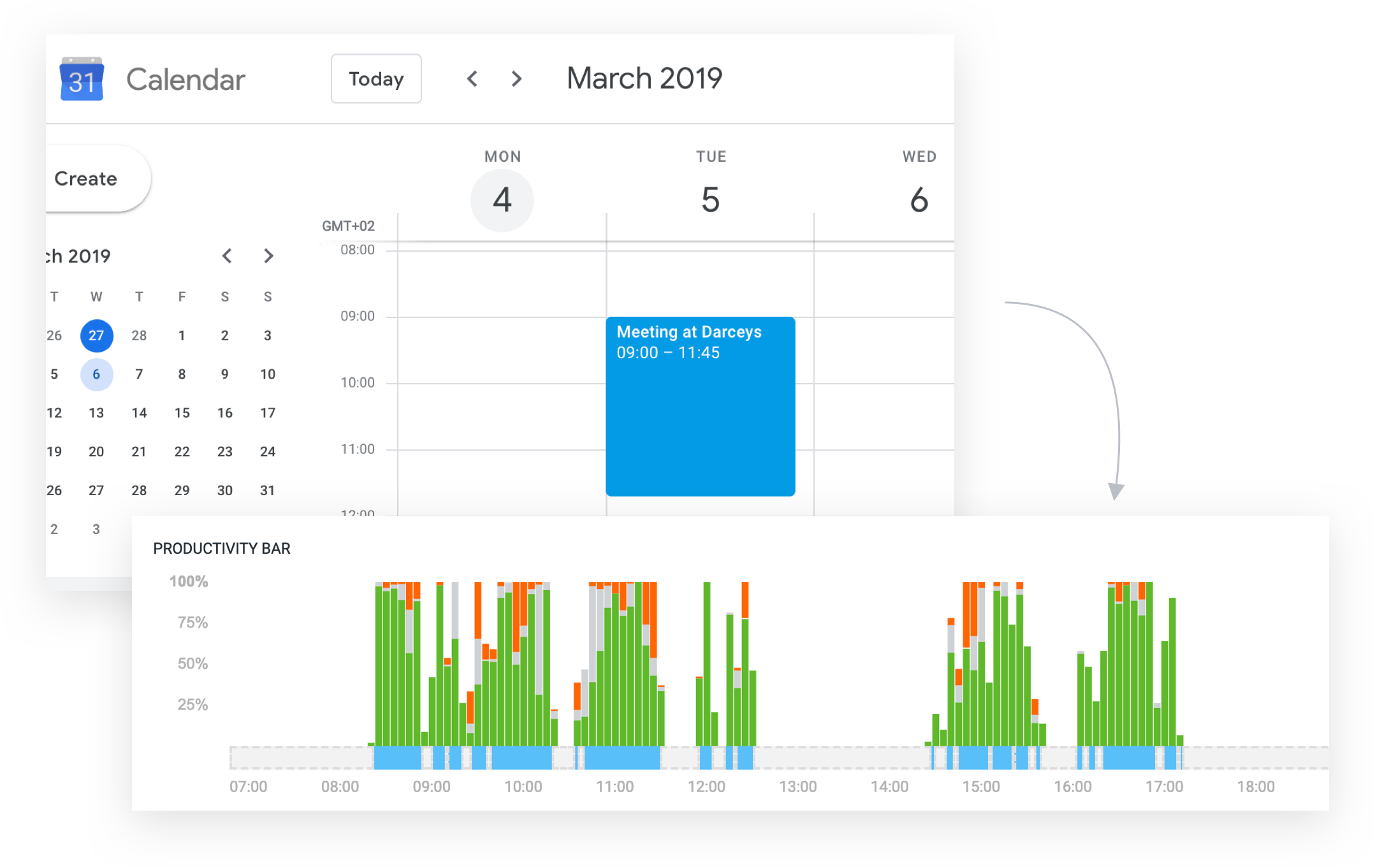1375x868 pixels.
Task: Click the Google Calendar logo icon
Action: 82,80
